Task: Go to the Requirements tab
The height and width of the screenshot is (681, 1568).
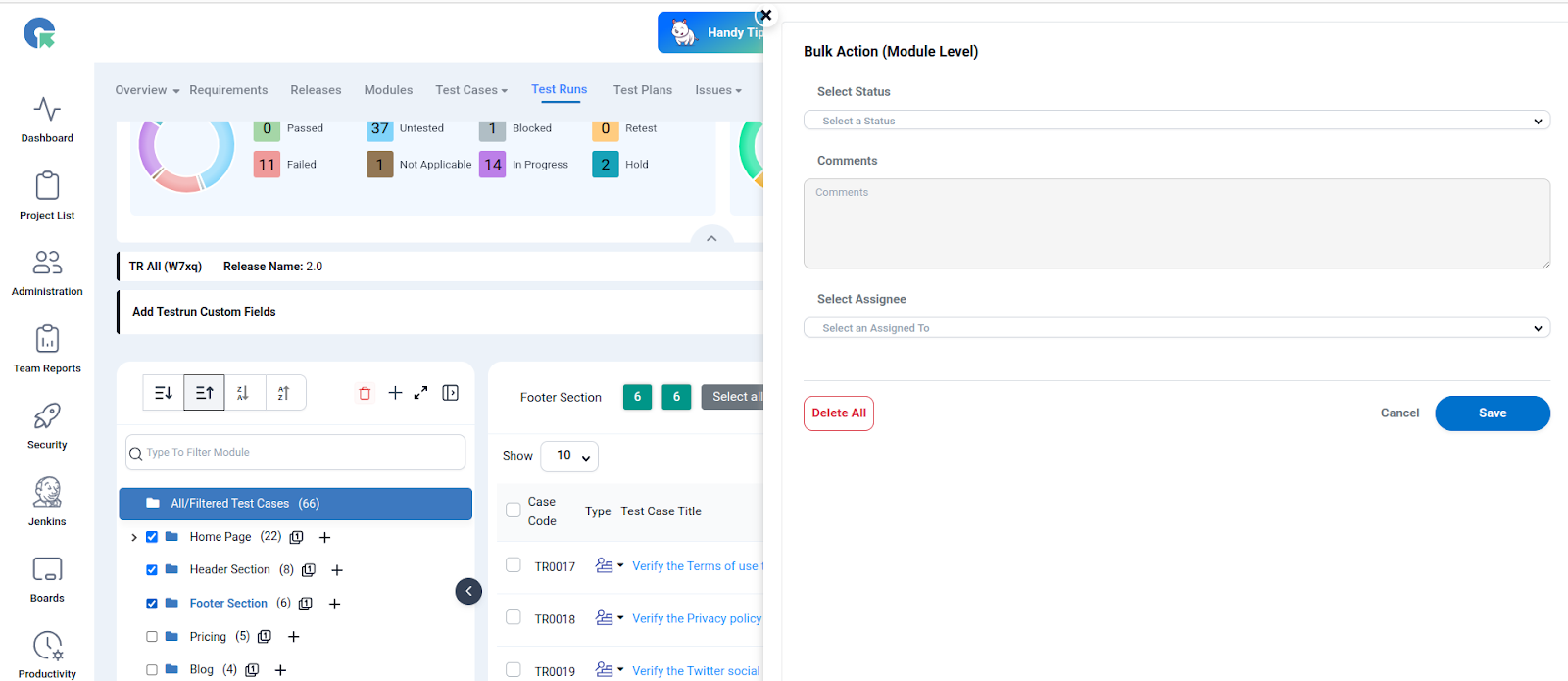Action: [228, 90]
